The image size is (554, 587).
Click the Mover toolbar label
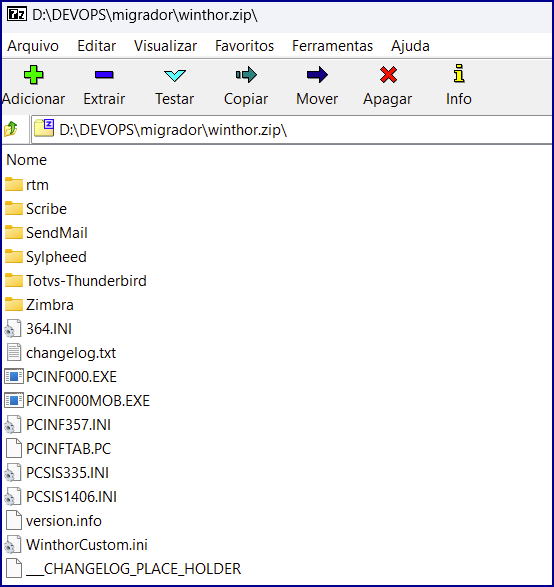click(x=317, y=99)
